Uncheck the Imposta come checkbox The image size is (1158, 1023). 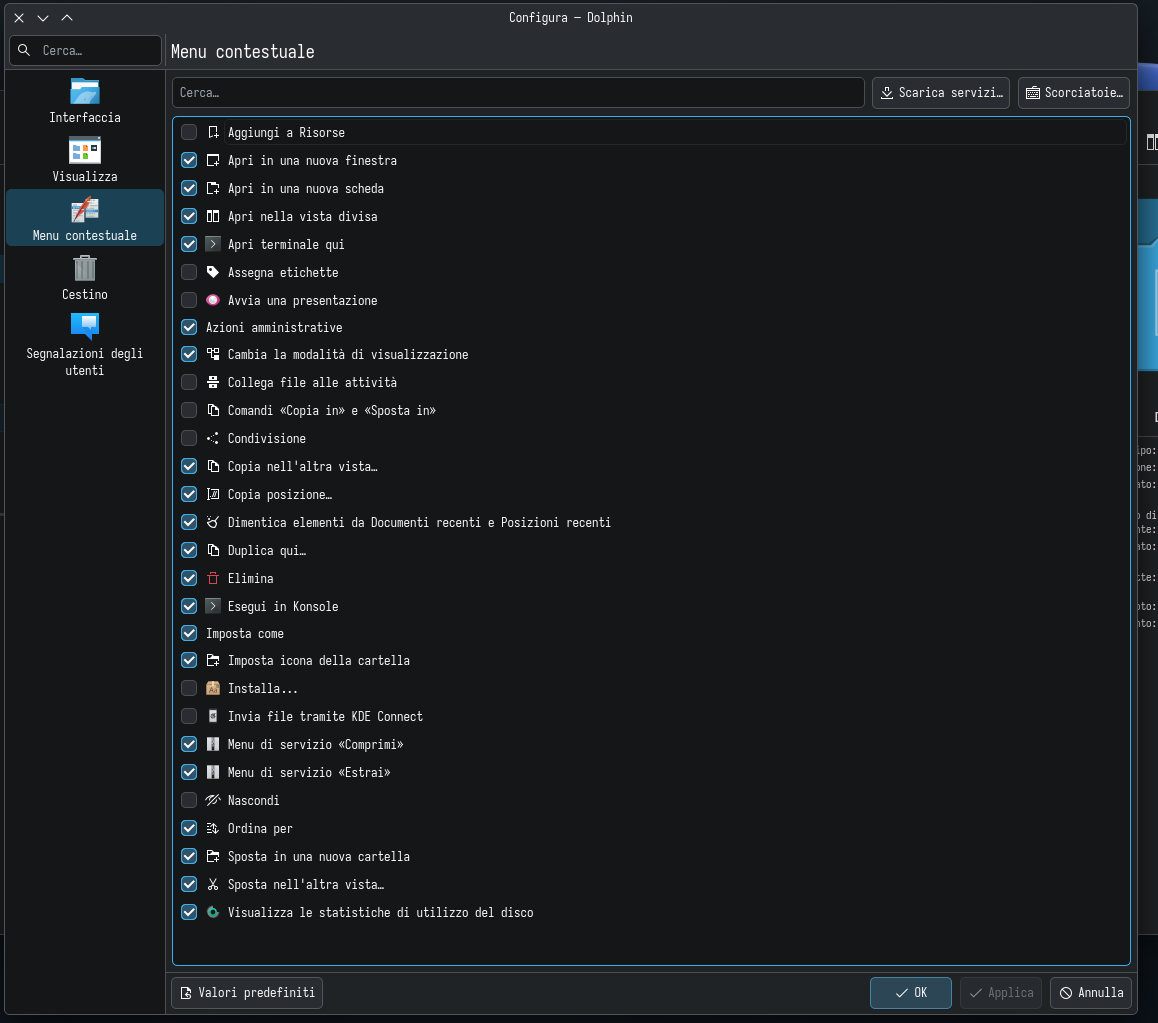(189, 634)
